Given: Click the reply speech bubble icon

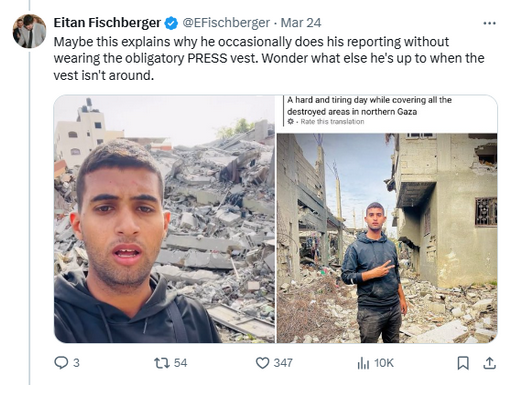Looking at the screenshot, I should pyautogui.click(x=61, y=363).
